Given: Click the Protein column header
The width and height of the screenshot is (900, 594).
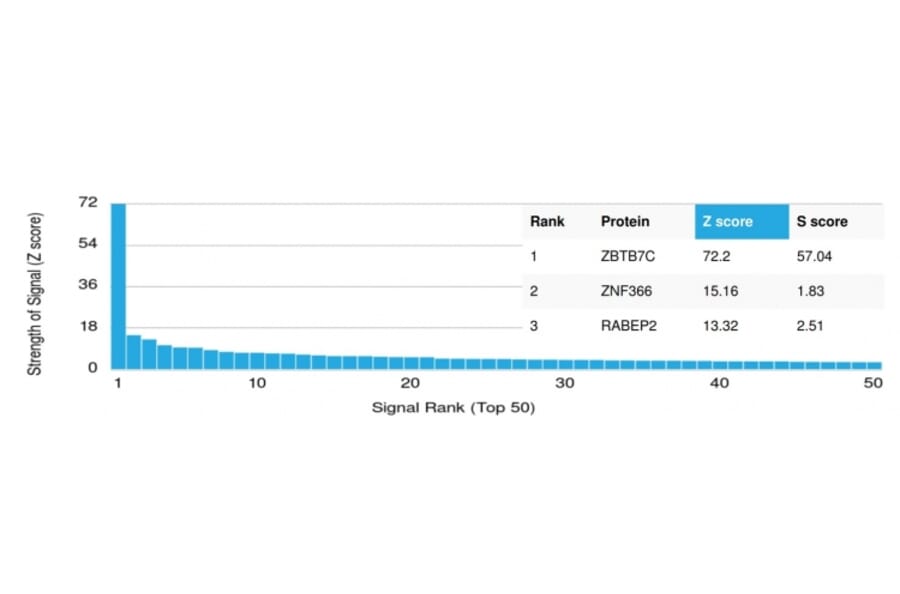Looking at the screenshot, I should [625, 221].
